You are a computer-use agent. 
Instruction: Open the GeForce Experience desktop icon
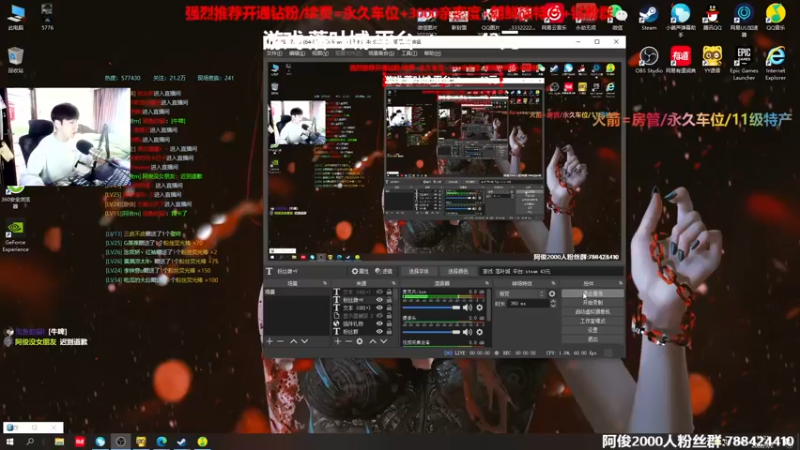point(15,236)
